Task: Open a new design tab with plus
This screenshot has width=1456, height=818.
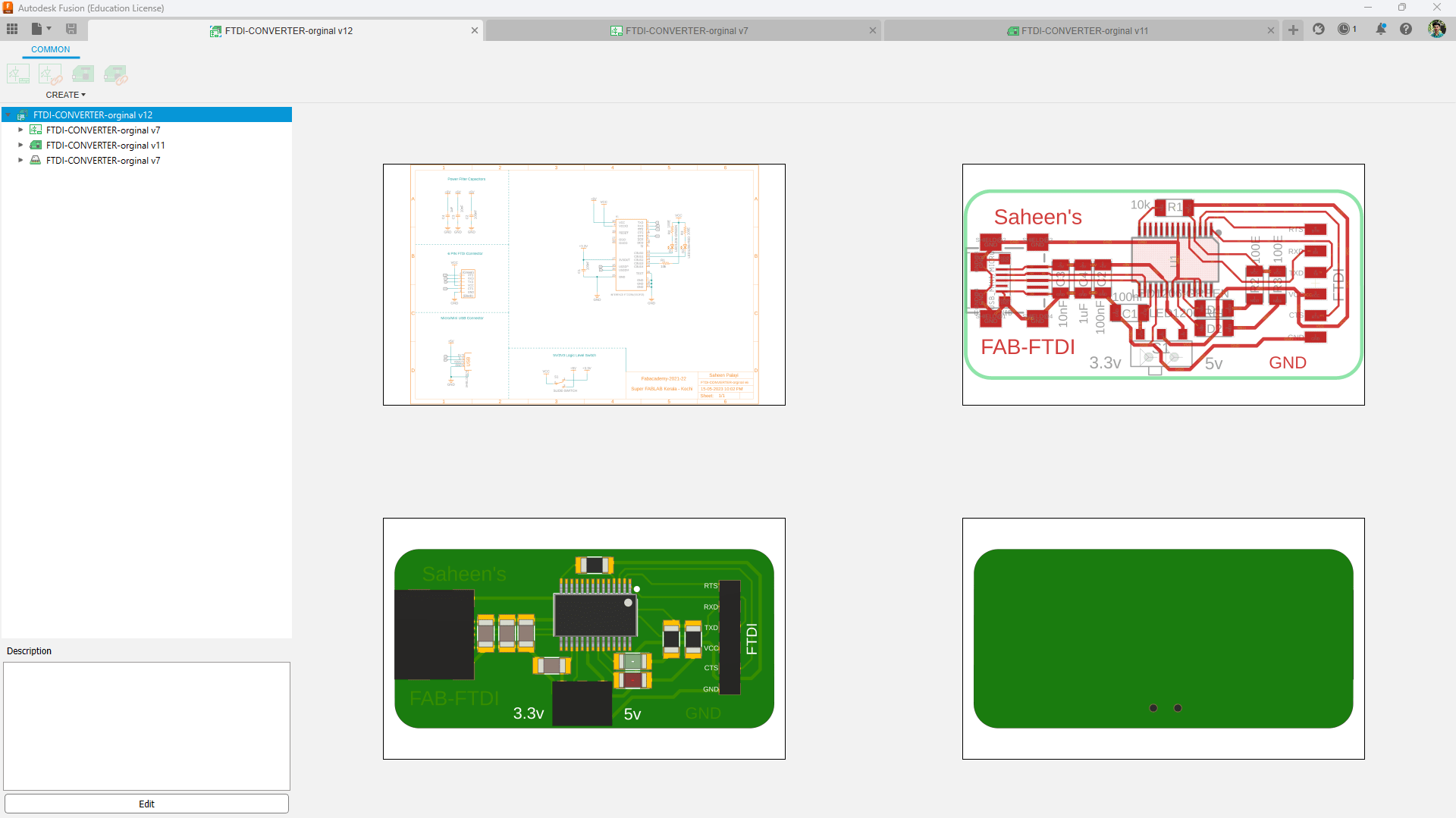Action: [x=1293, y=30]
